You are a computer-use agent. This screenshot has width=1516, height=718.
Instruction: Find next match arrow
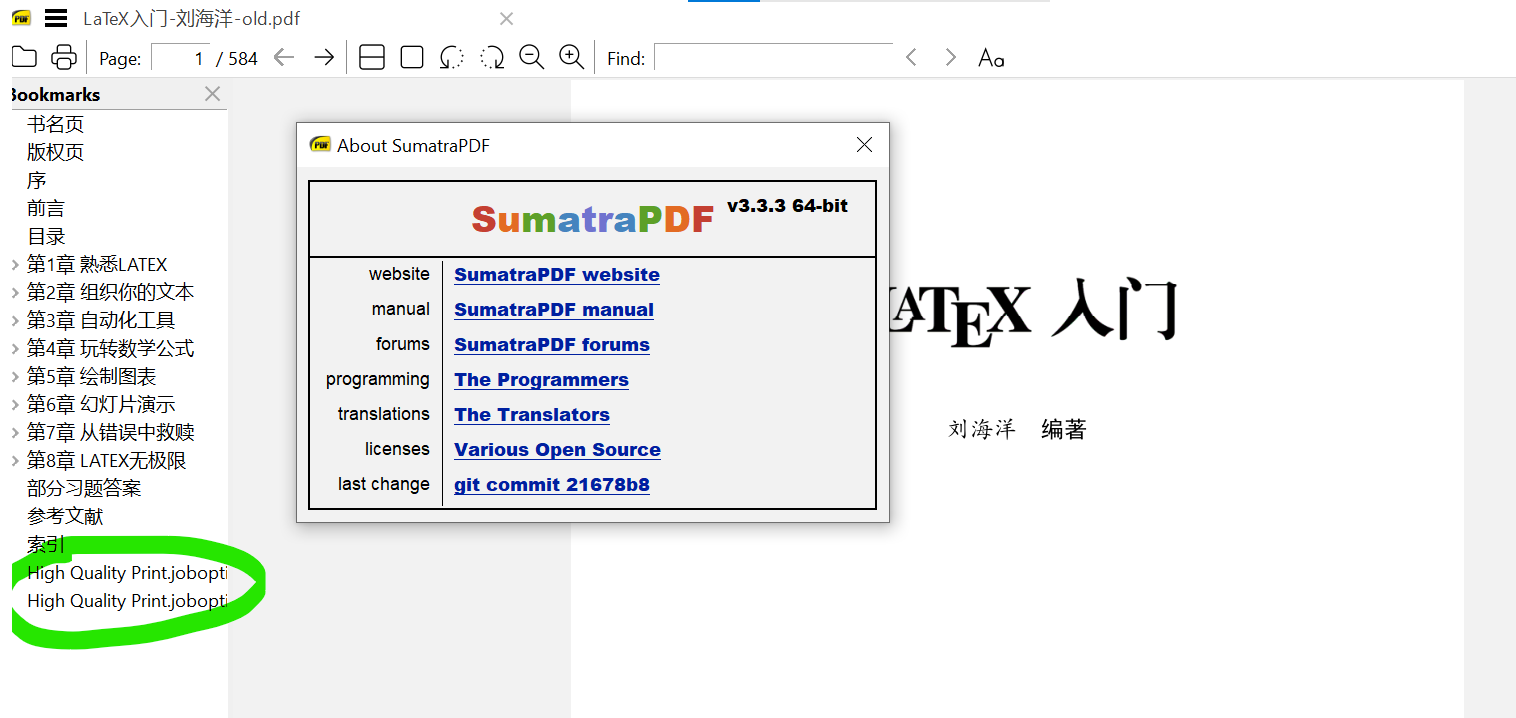point(951,57)
